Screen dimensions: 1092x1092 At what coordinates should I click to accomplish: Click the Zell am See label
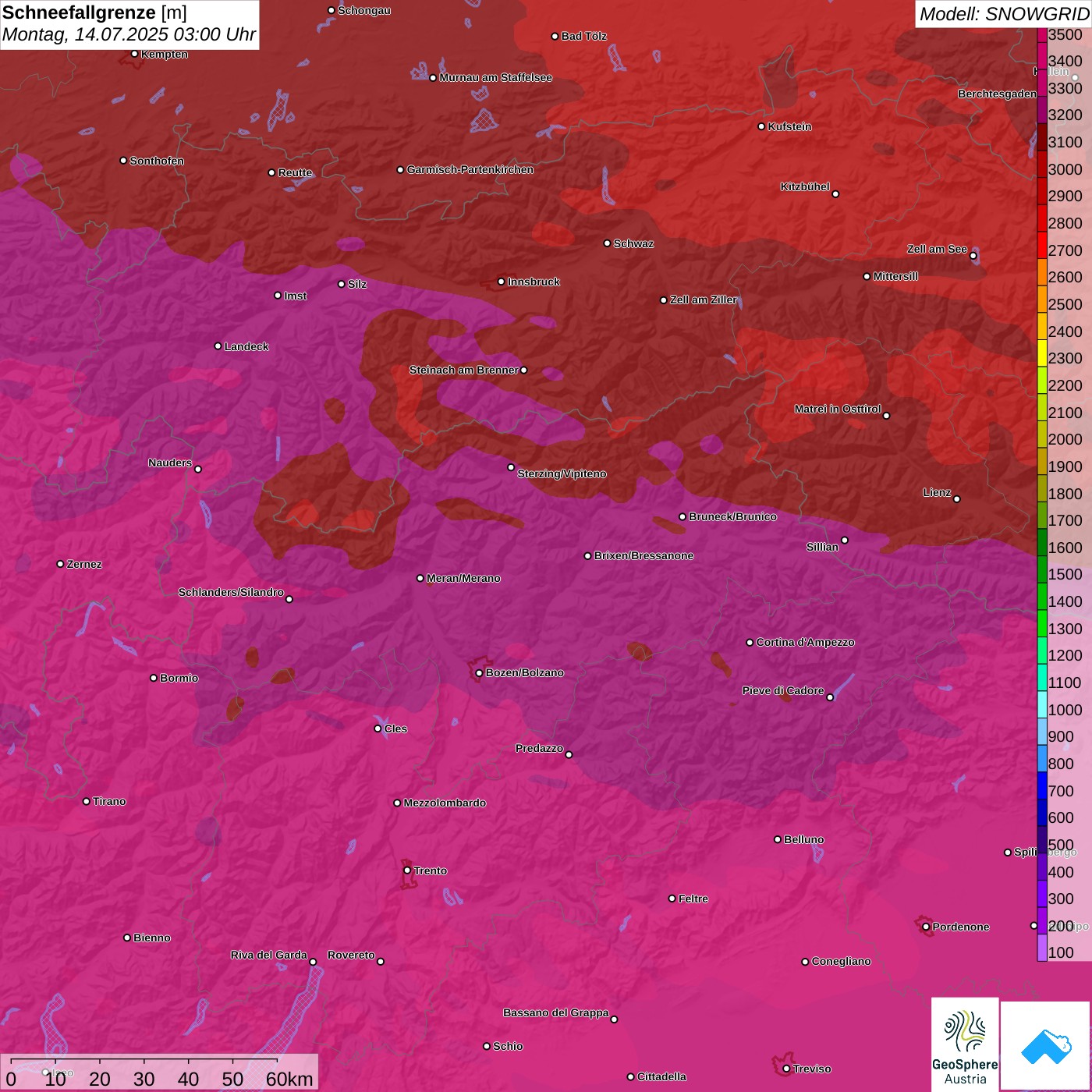[937, 249]
